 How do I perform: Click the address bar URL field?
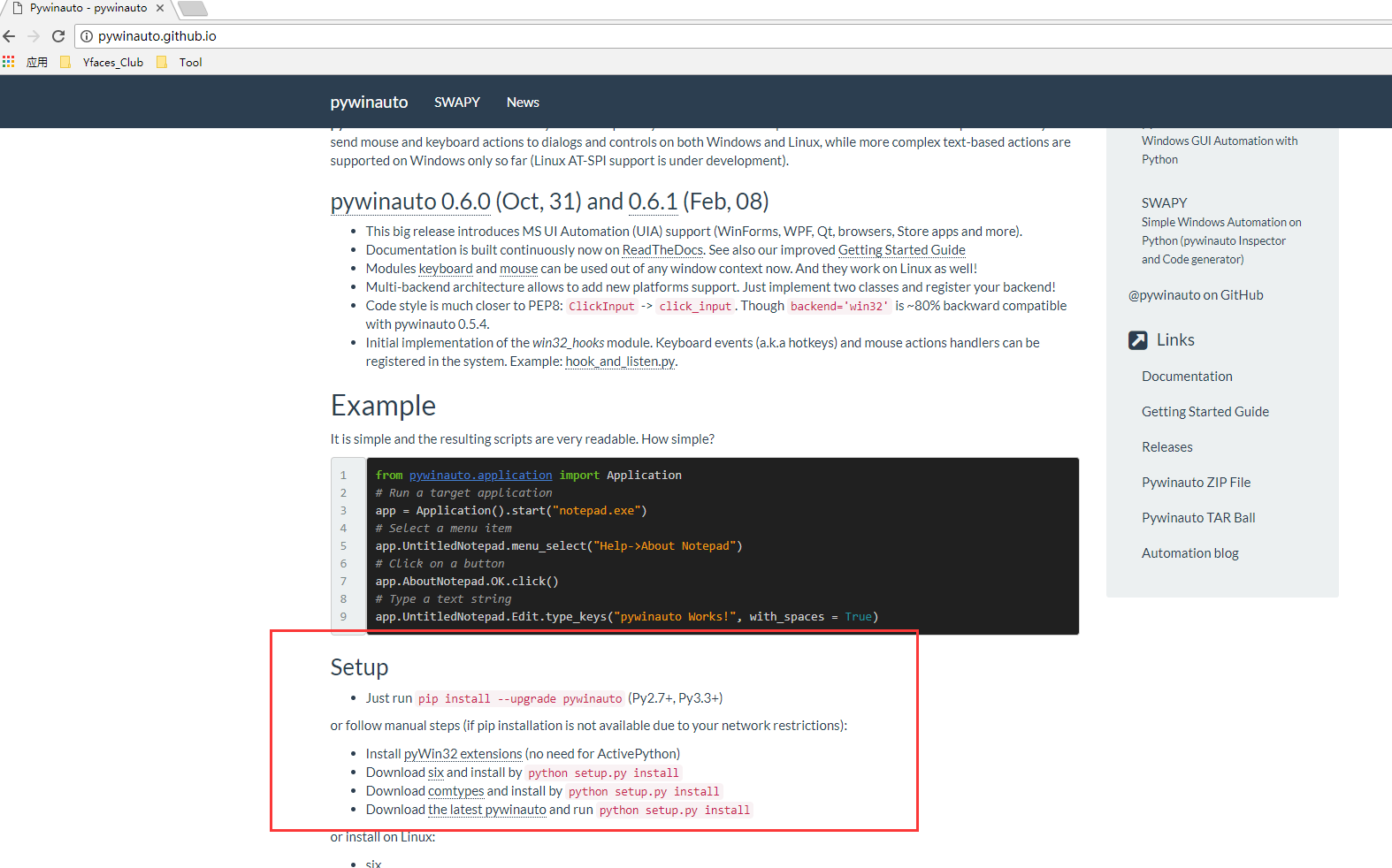click(x=734, y=36)
